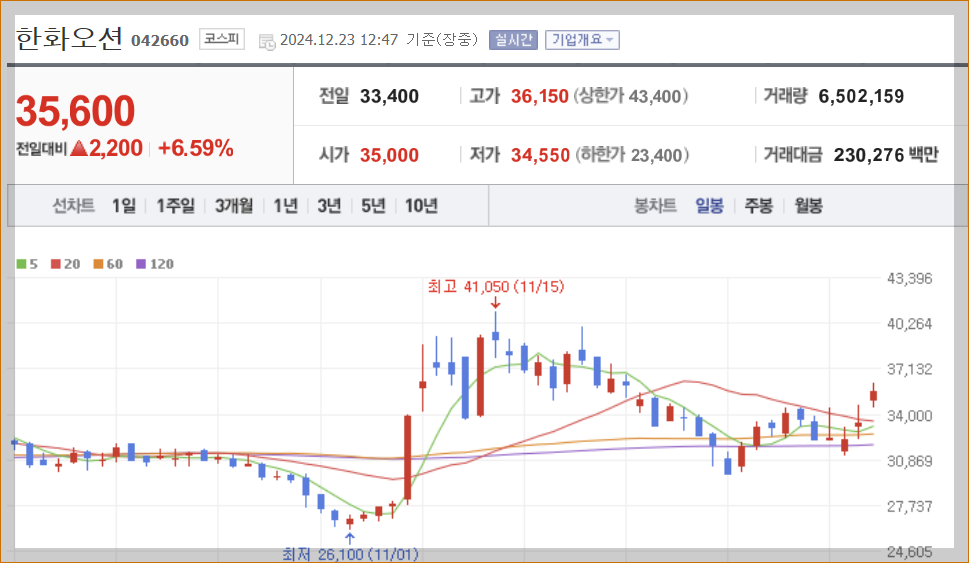This screenshot has height=563, width=969.
Task: Click the red 20-day moving average swatch
Action: point(56,264)
